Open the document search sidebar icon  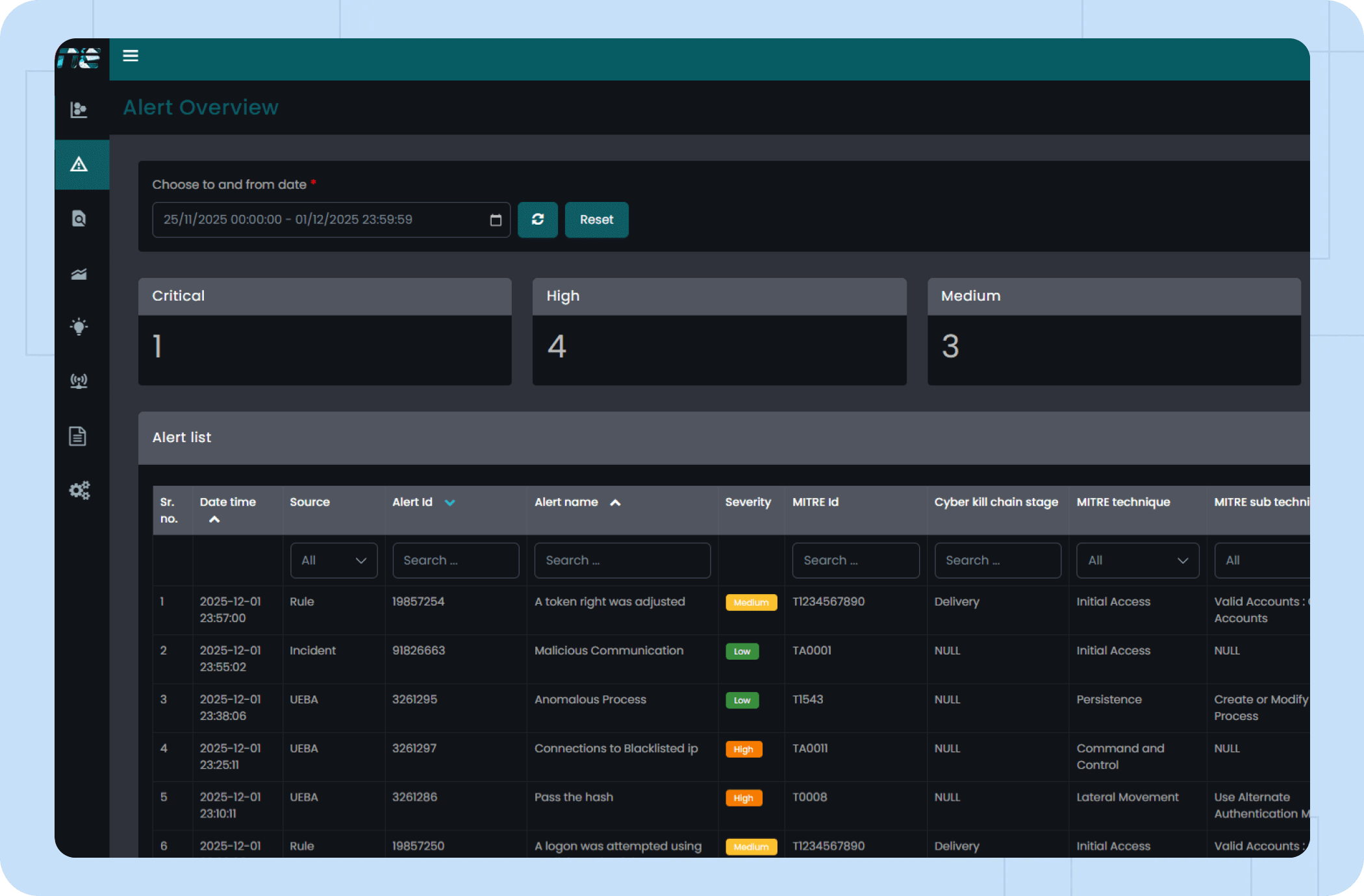pos(79,219)
